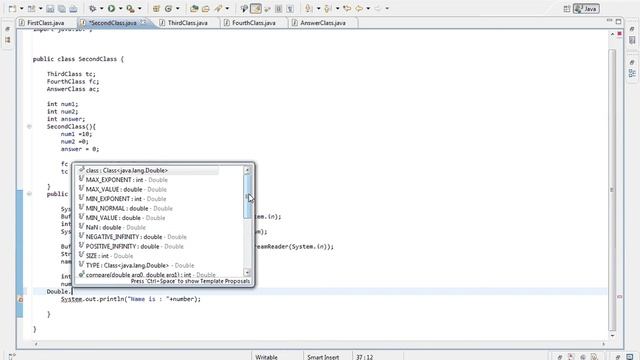
Task: Click the External Tools run icon
Action: coord(131,8)
